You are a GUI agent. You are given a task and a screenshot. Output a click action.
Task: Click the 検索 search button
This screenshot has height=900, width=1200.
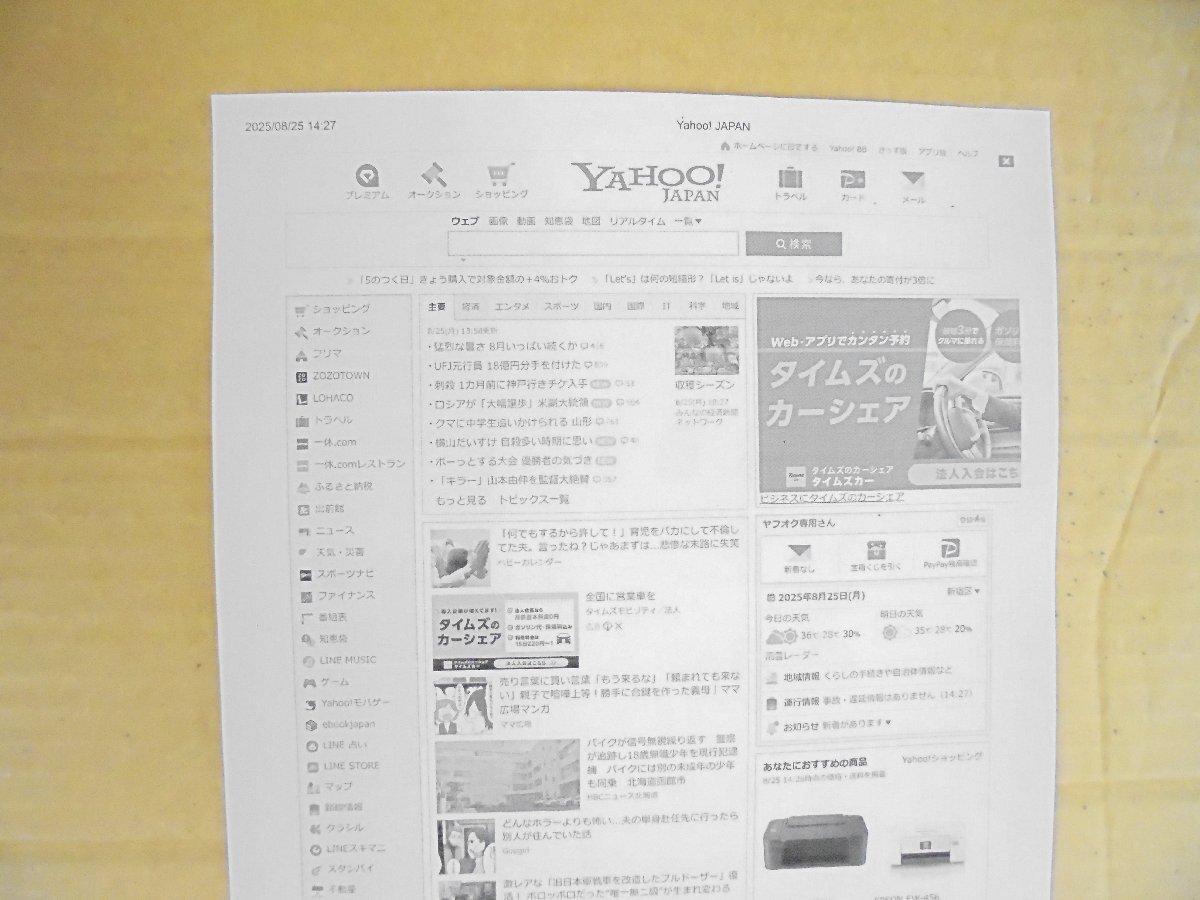pos(794,244)
